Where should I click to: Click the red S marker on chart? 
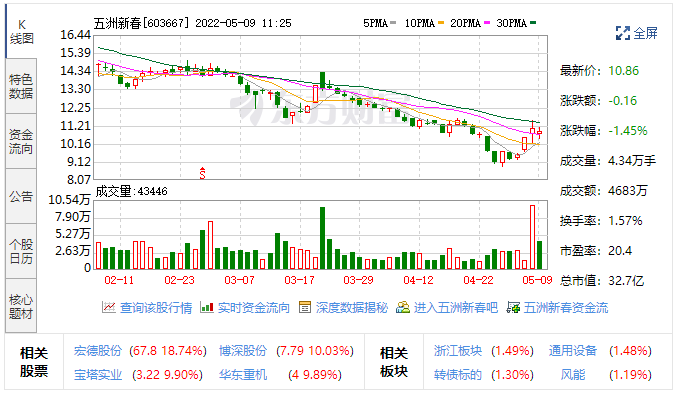click(202, 173)
